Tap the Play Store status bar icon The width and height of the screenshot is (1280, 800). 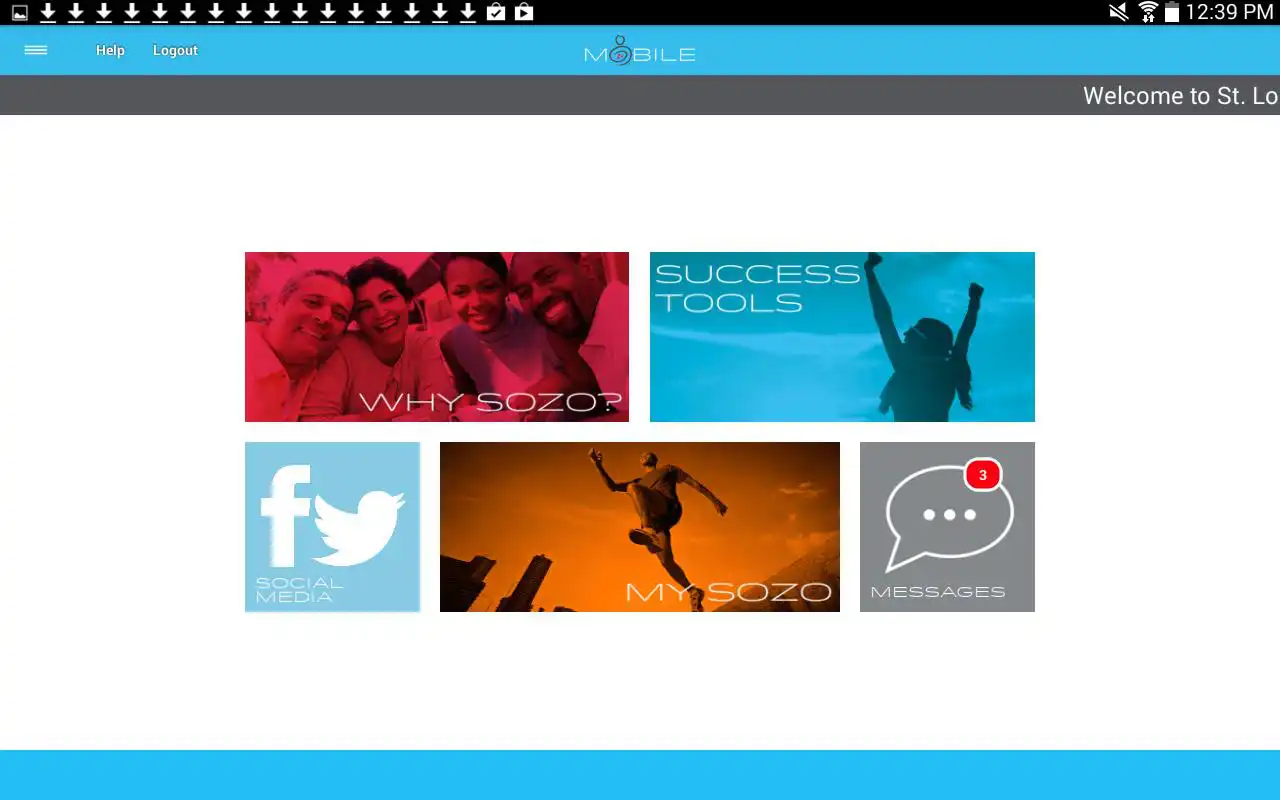(x=523, y=12)
